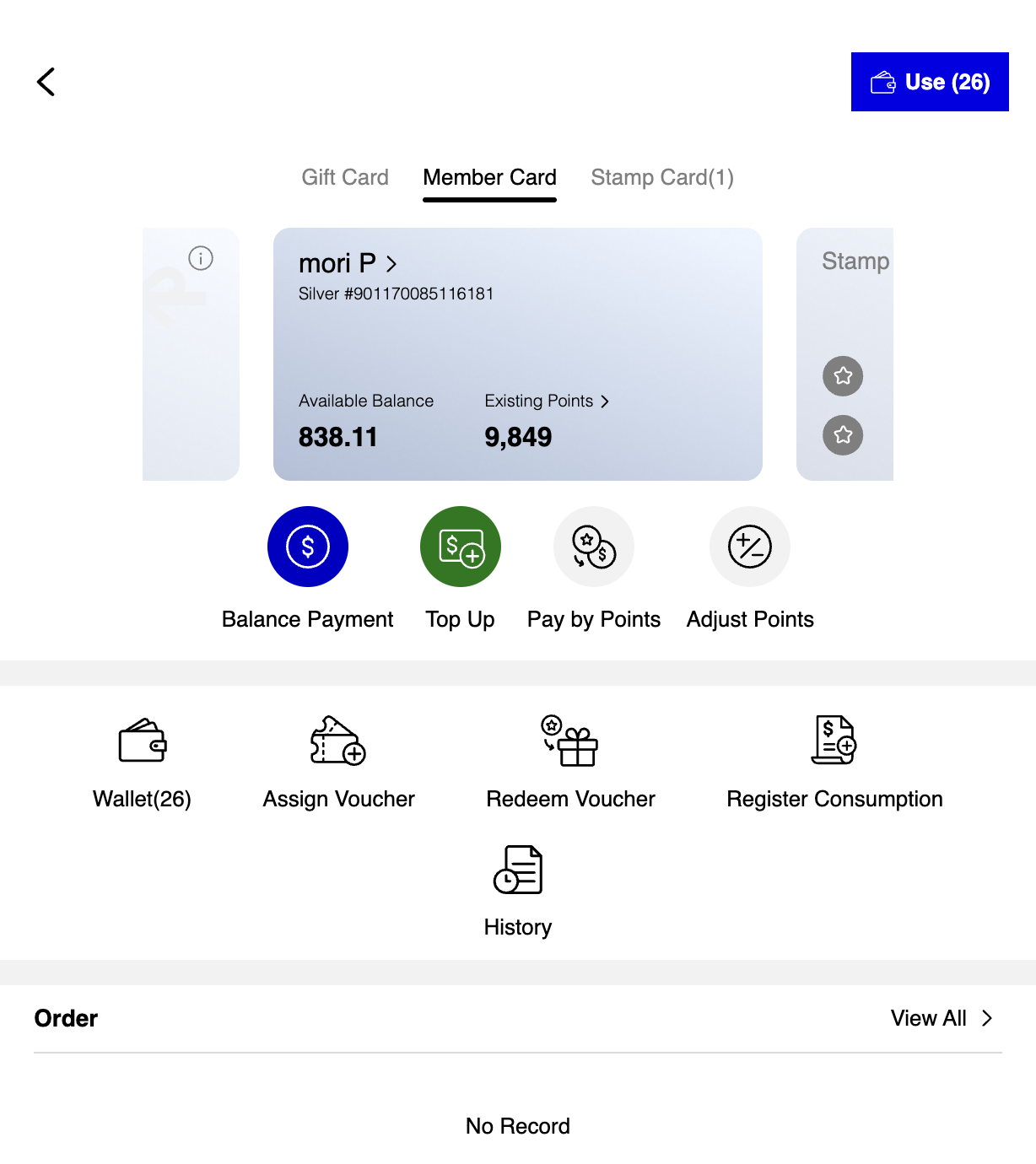Click the Redeem Voucher label
Screen dimensions: 1036x1164
coord(570,799)
